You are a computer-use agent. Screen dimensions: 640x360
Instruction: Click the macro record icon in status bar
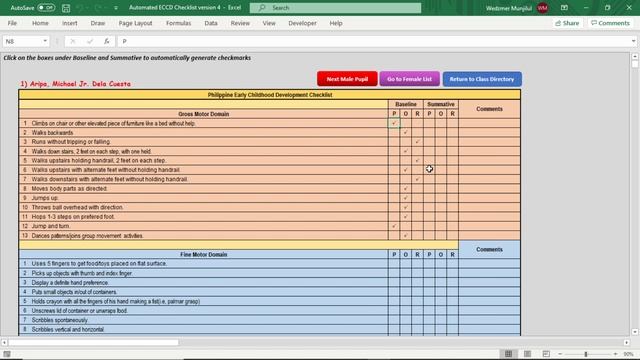click(7, 354)
